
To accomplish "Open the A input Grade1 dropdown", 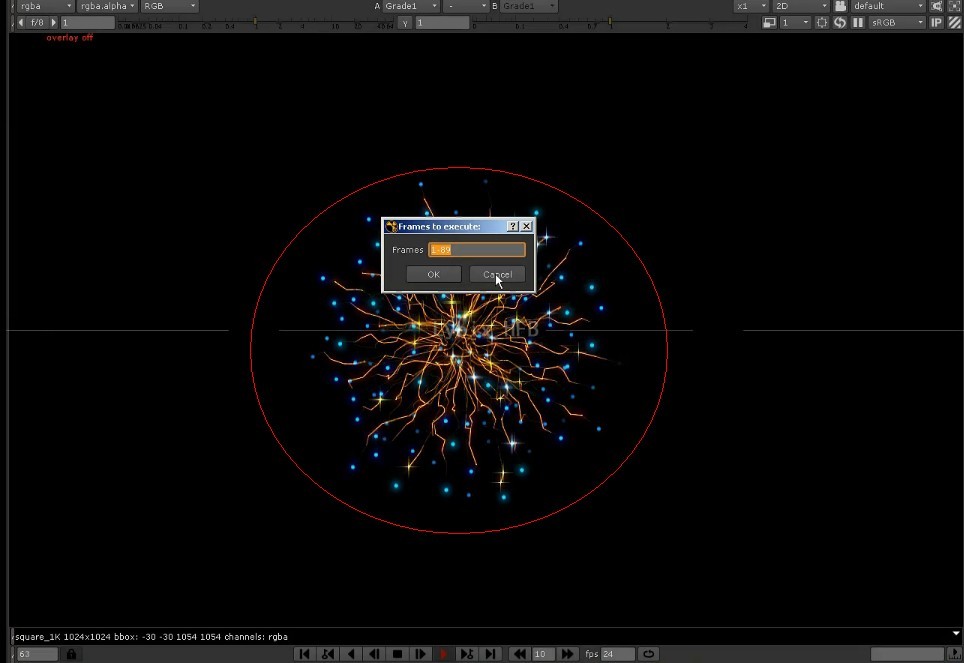I will pos(411,6).
